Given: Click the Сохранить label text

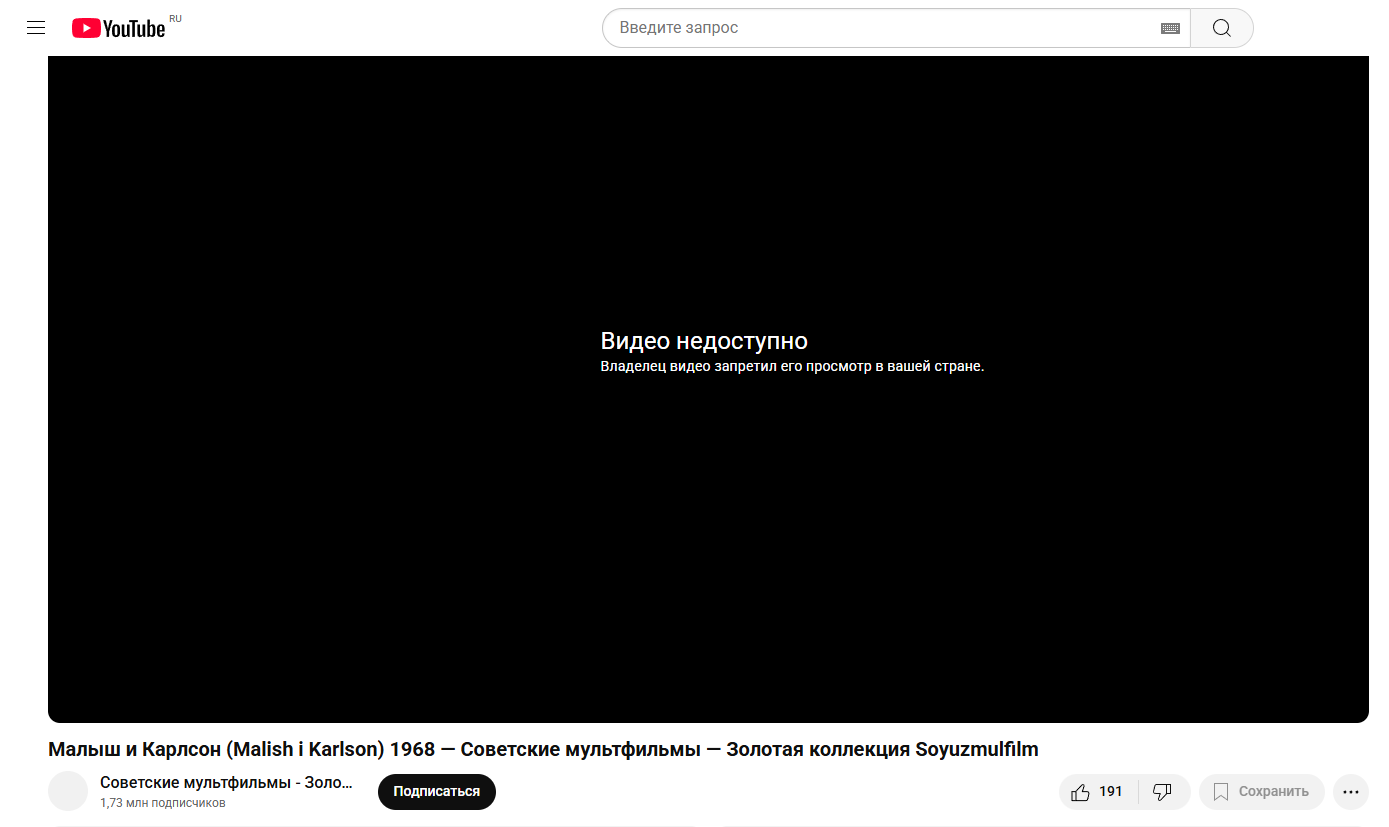Looking at the screenshot, I should coord(1273,792).
